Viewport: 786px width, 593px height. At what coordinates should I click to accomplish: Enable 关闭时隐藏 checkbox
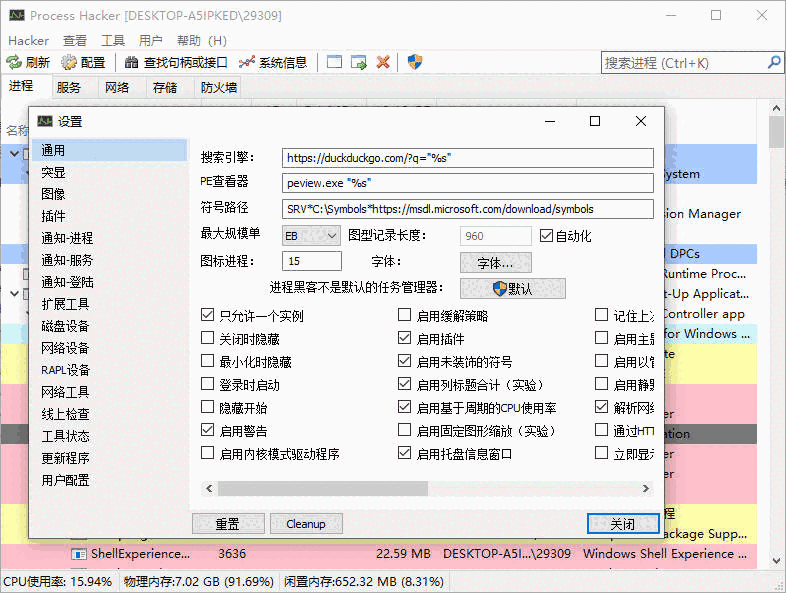pos(207,338)
